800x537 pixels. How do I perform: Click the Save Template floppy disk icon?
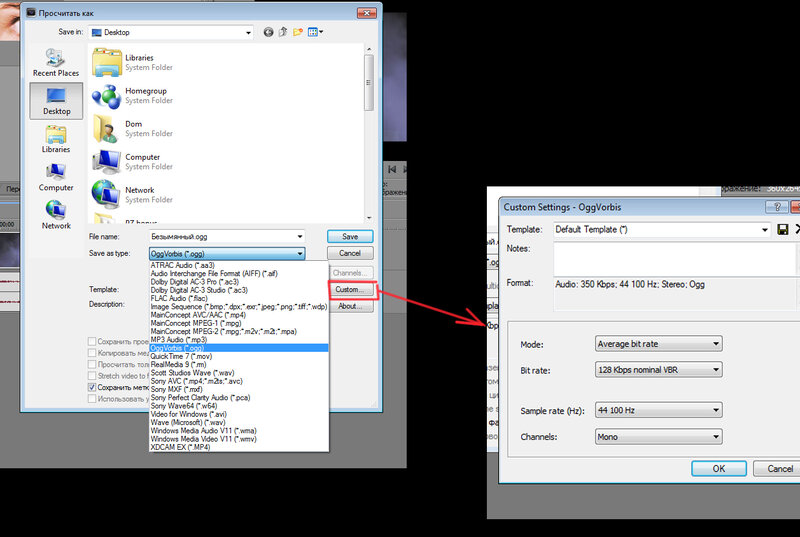(x=782, y=230)
